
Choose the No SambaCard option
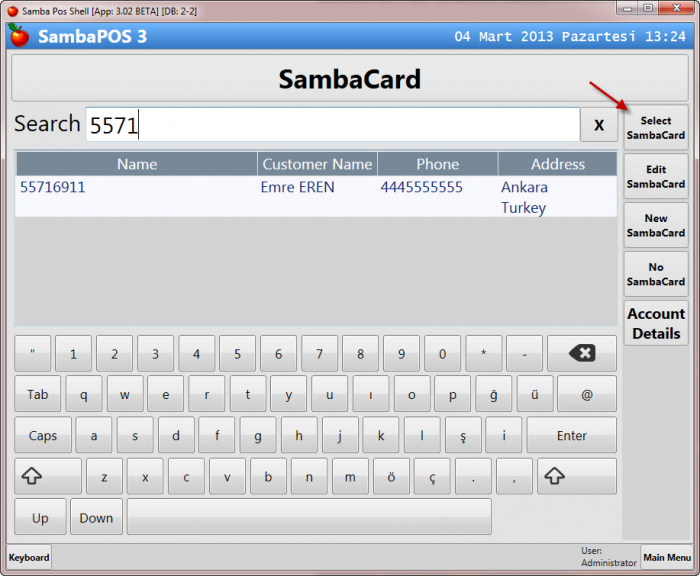point(655,275)
